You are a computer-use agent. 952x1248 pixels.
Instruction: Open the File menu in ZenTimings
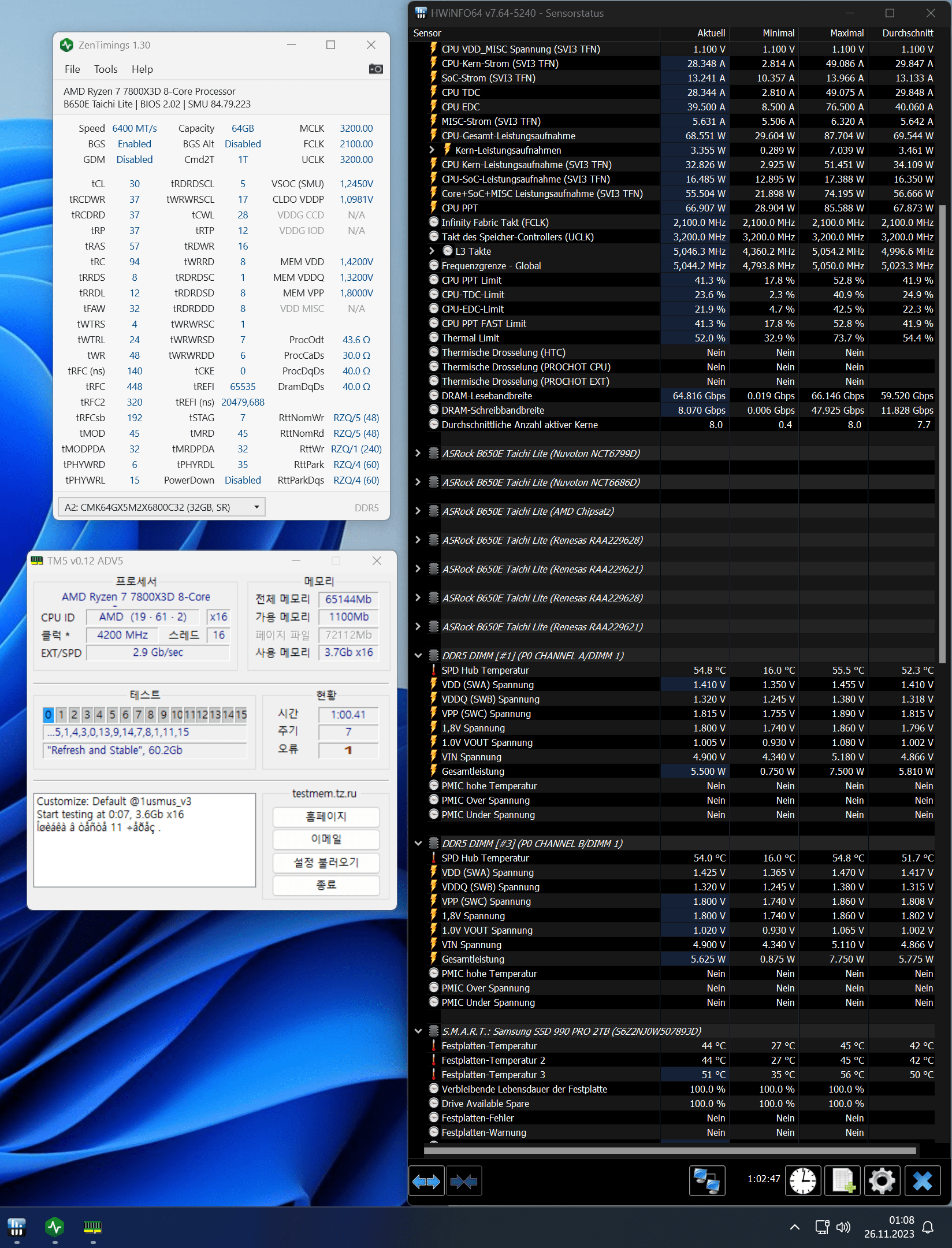[x=72, y=69]
